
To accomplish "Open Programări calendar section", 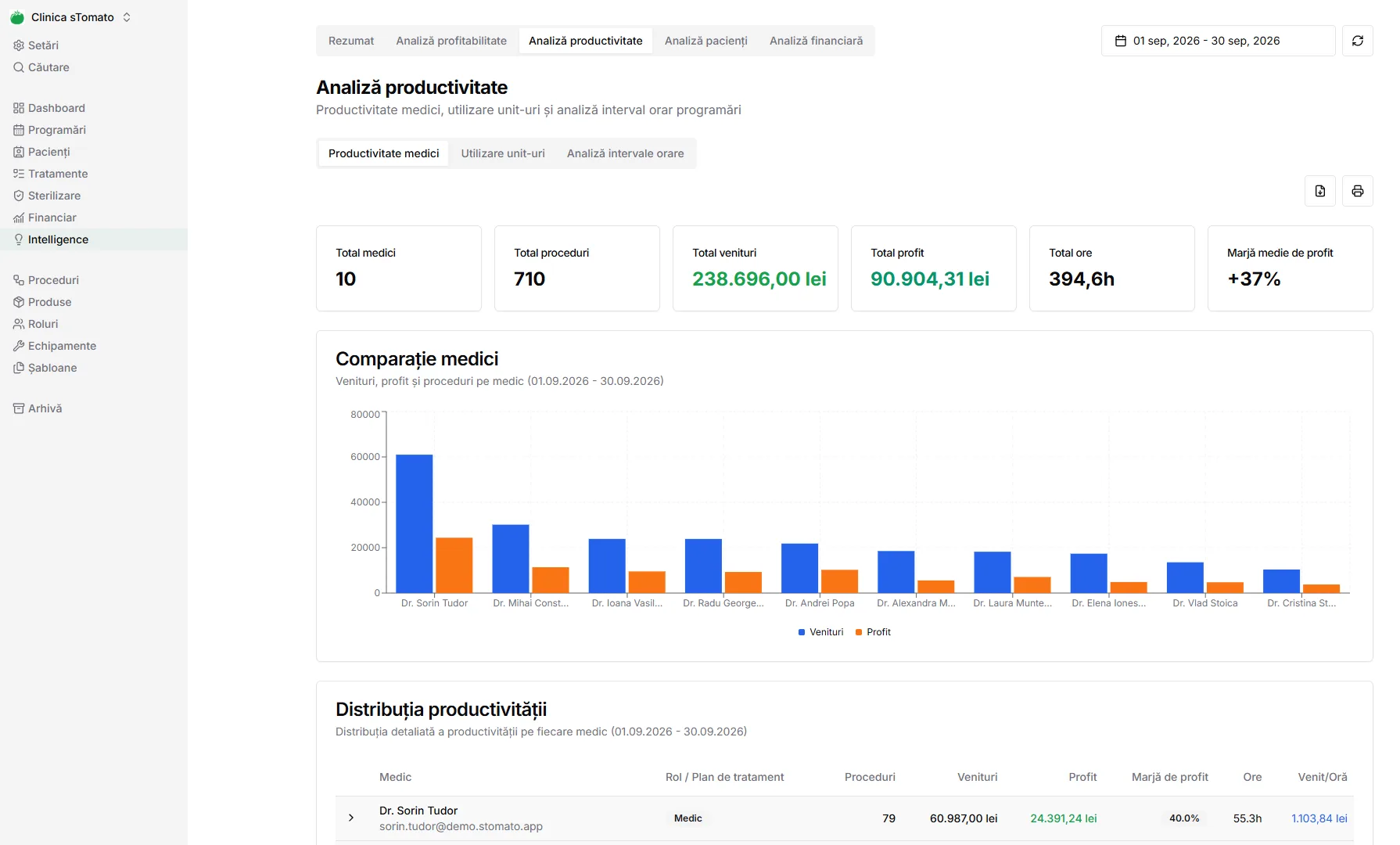I will coord(49,130).
